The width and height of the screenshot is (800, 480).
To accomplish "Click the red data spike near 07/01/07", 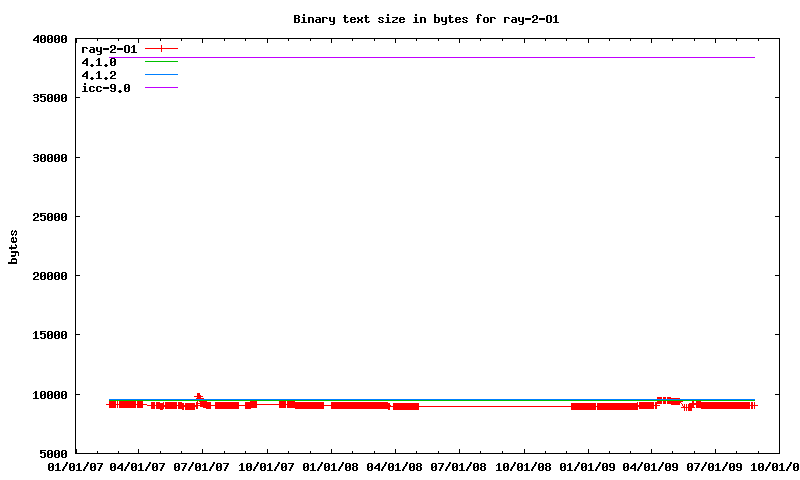I will [x=198, y=396].
